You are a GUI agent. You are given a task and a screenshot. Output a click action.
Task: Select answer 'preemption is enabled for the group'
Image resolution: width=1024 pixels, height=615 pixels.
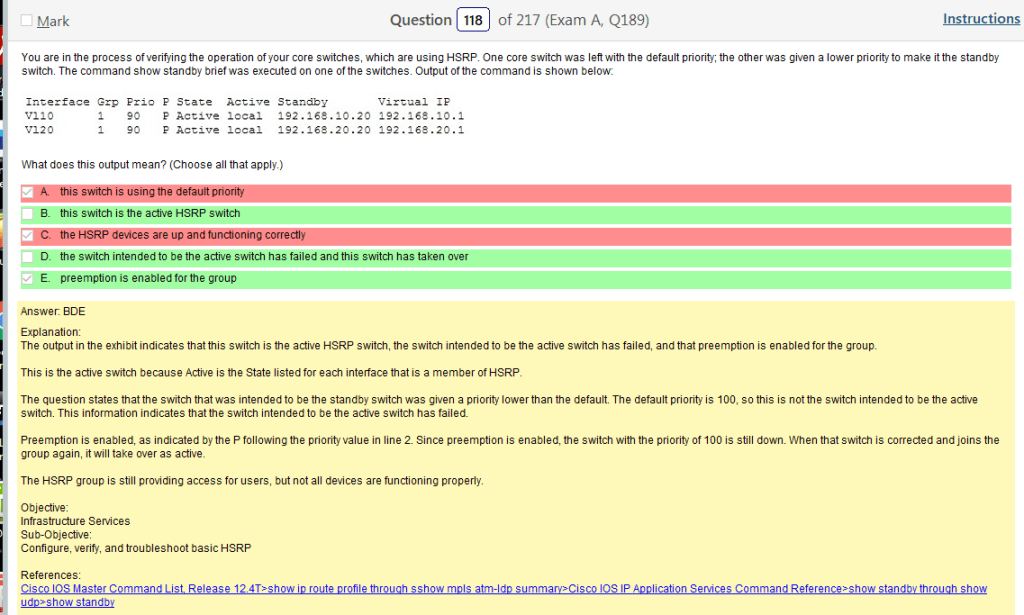coord(148,278)
